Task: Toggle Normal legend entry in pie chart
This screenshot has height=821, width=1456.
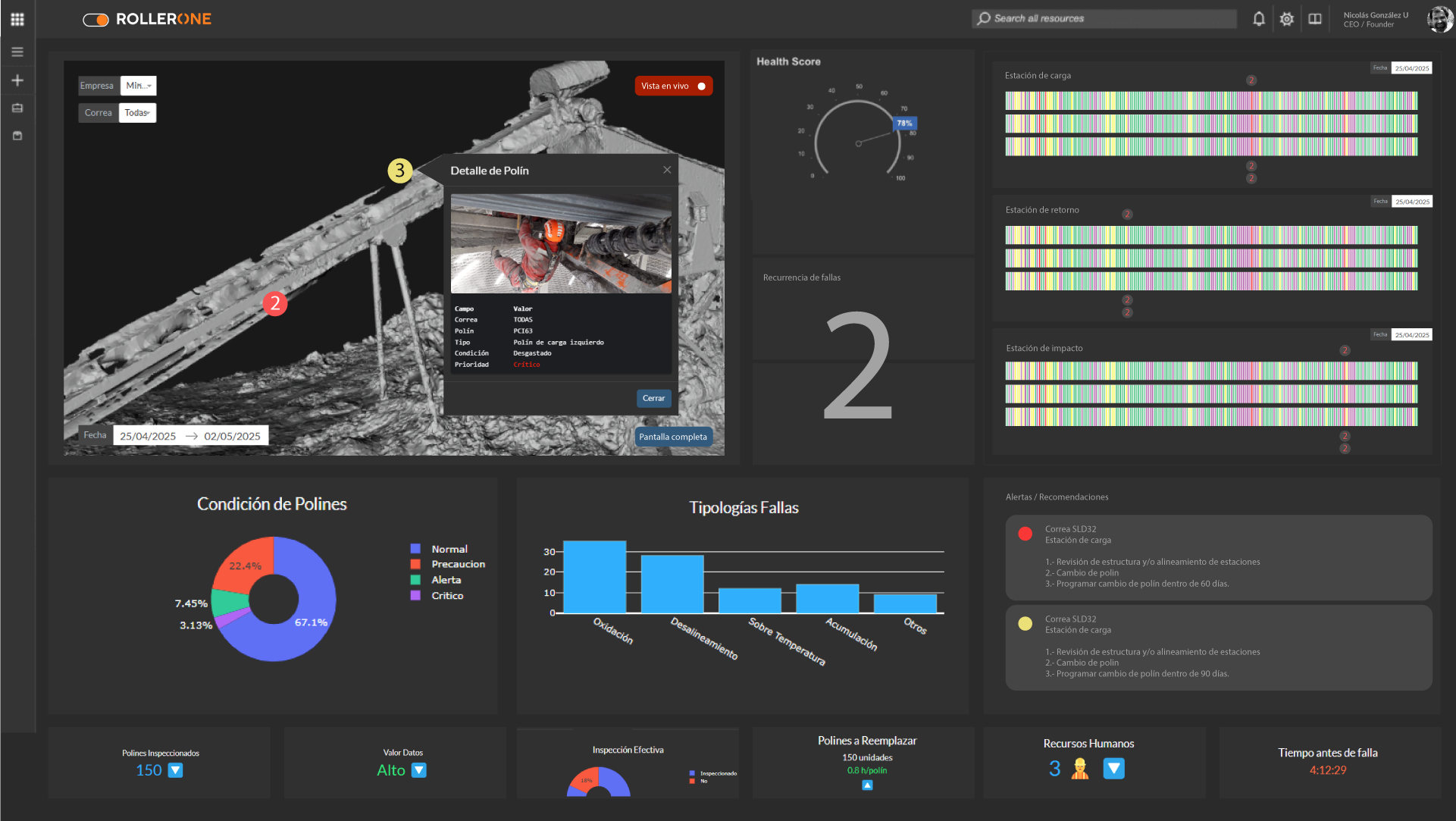Action: click(x=449, y=549)
